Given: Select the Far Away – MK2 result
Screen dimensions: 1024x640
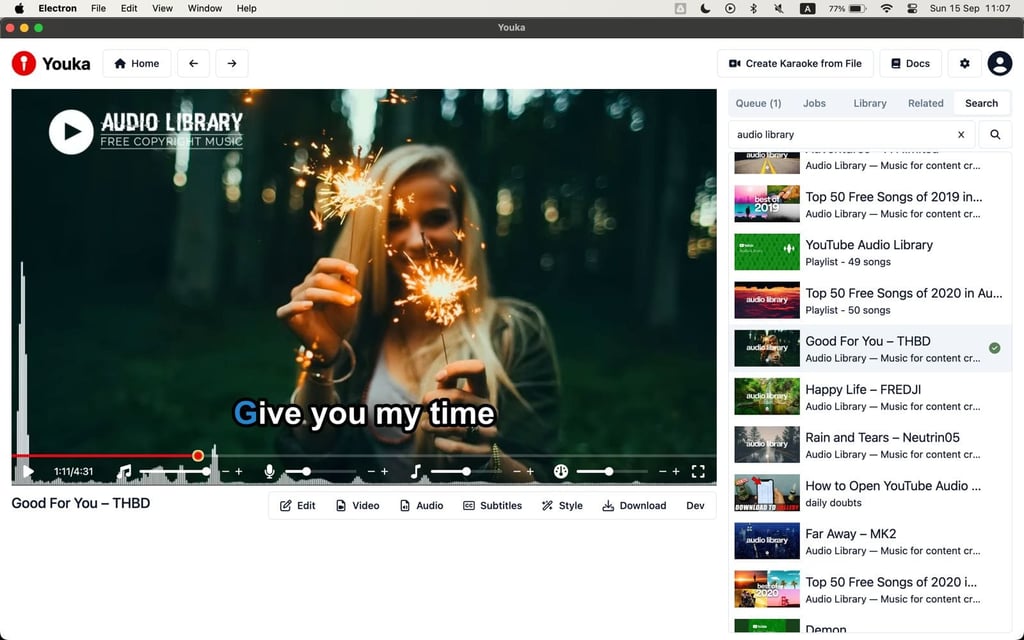Looking at the screenshot, I should click(870, 541).
